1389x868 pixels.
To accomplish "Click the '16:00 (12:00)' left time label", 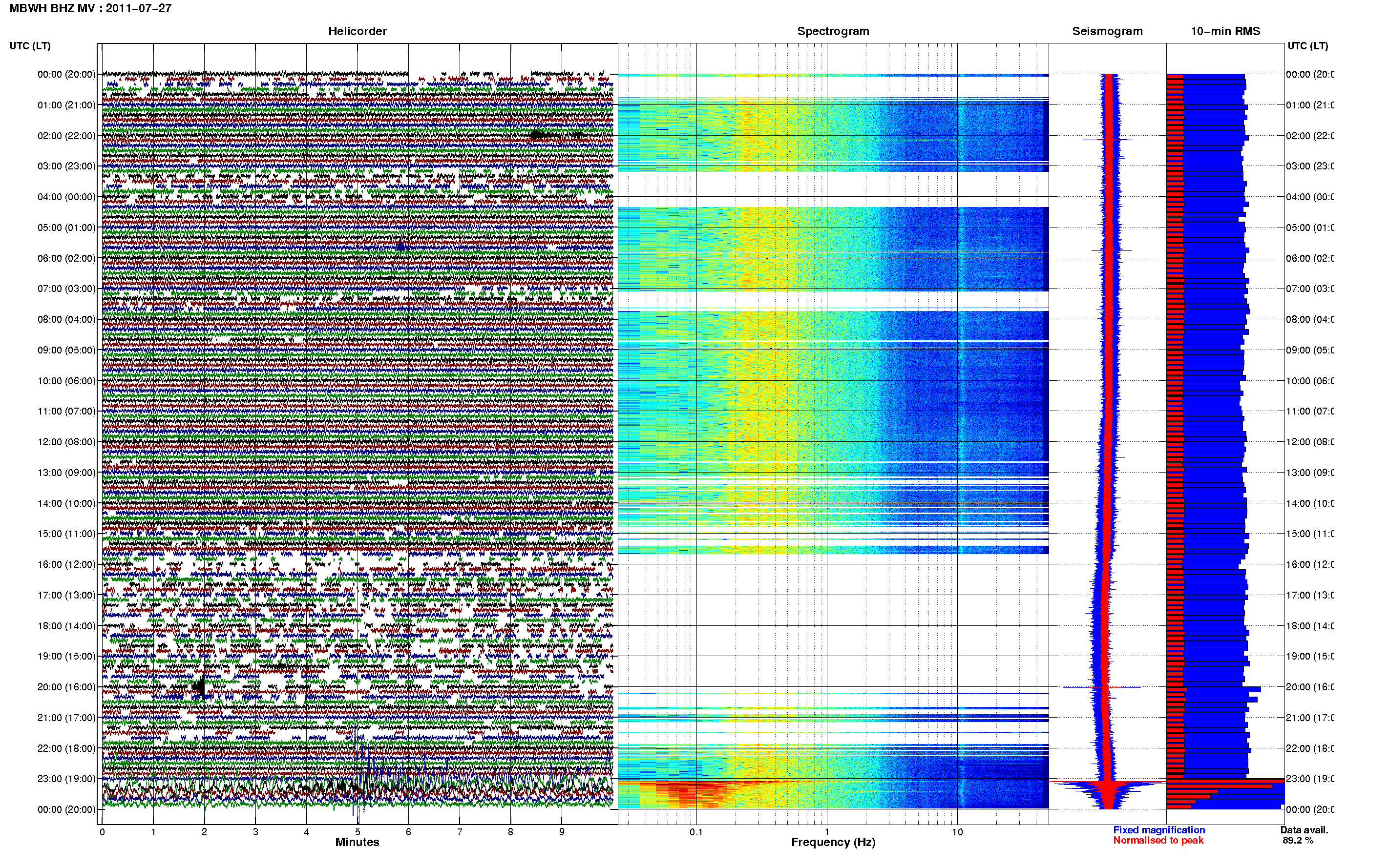I will (66, 564).
